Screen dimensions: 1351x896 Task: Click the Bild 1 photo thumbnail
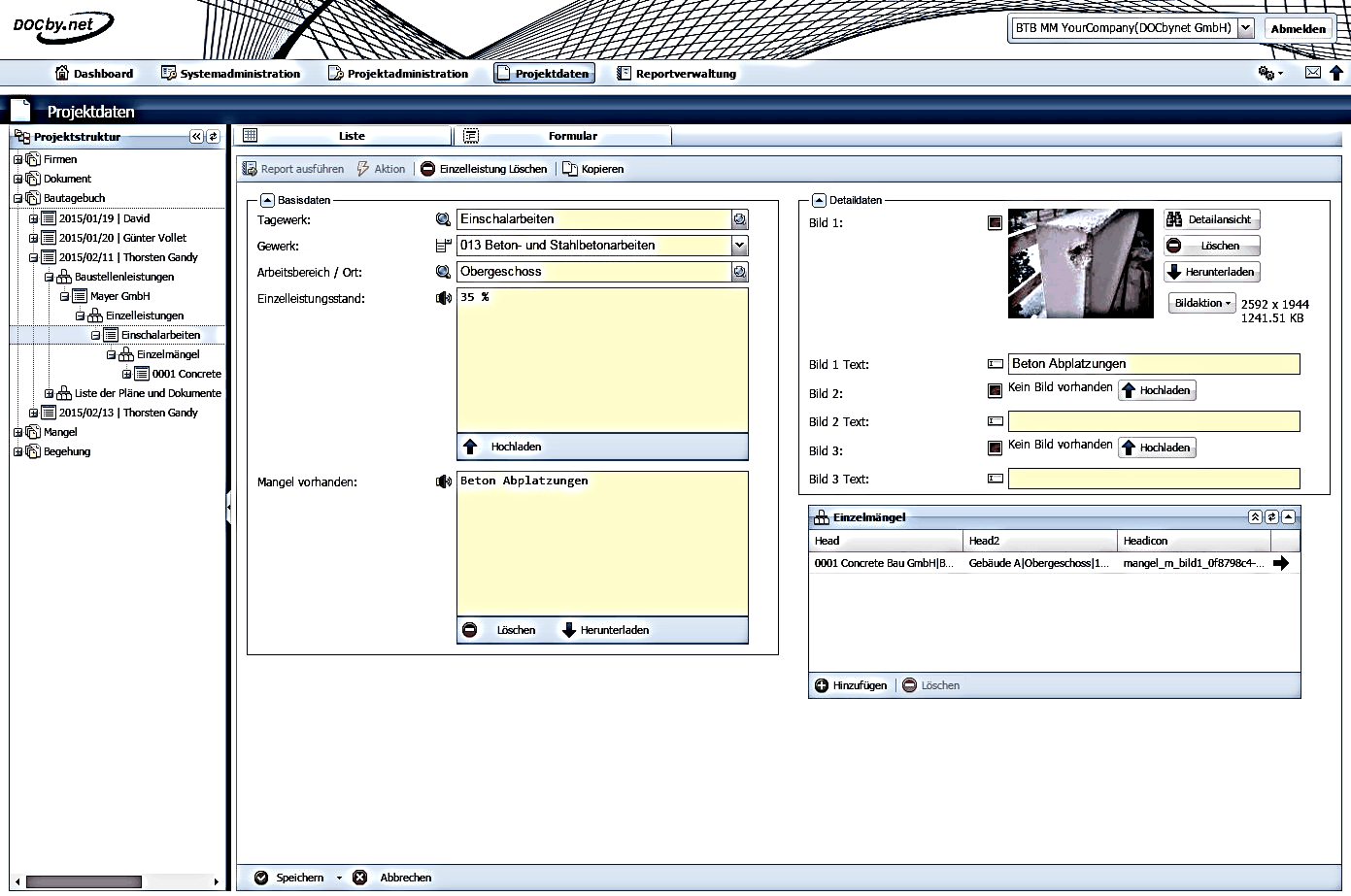coord(1080,263)
